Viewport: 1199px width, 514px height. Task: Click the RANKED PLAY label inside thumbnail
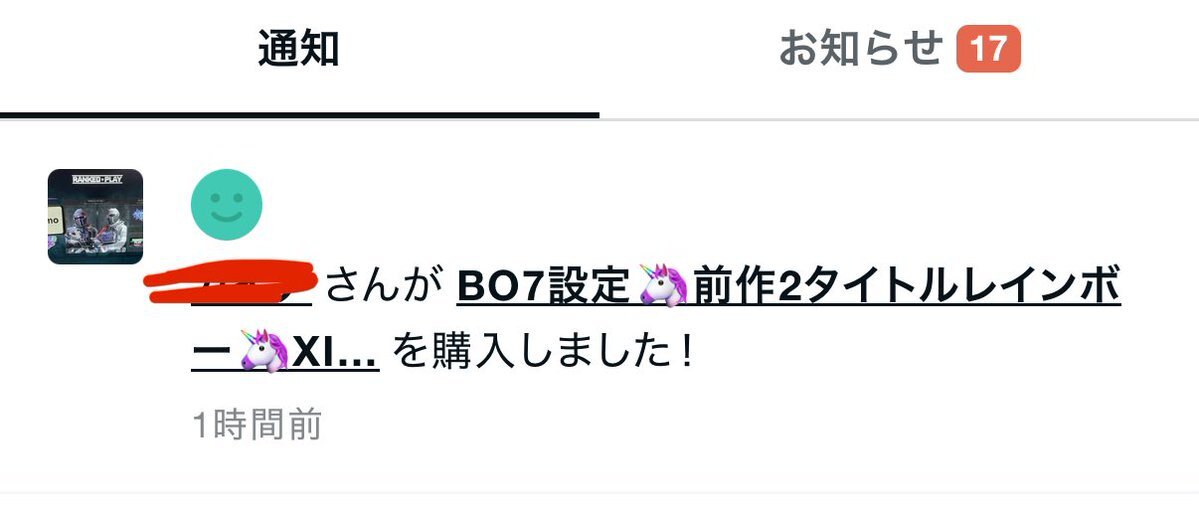(96, 180)
